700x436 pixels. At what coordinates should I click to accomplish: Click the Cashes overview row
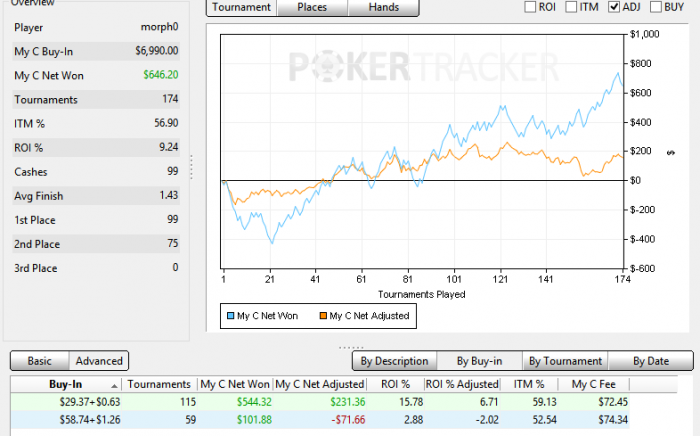tap(96, 172)
